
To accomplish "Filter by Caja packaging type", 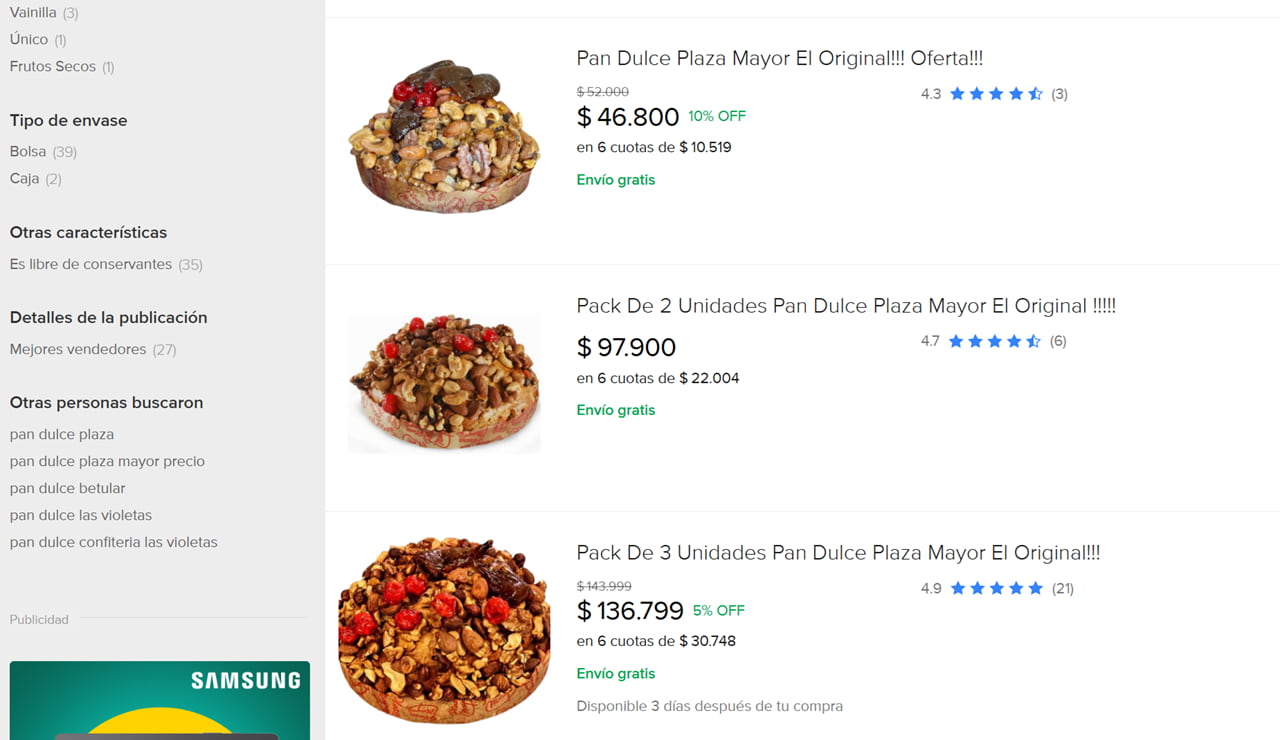I will [x=25, y=178].
